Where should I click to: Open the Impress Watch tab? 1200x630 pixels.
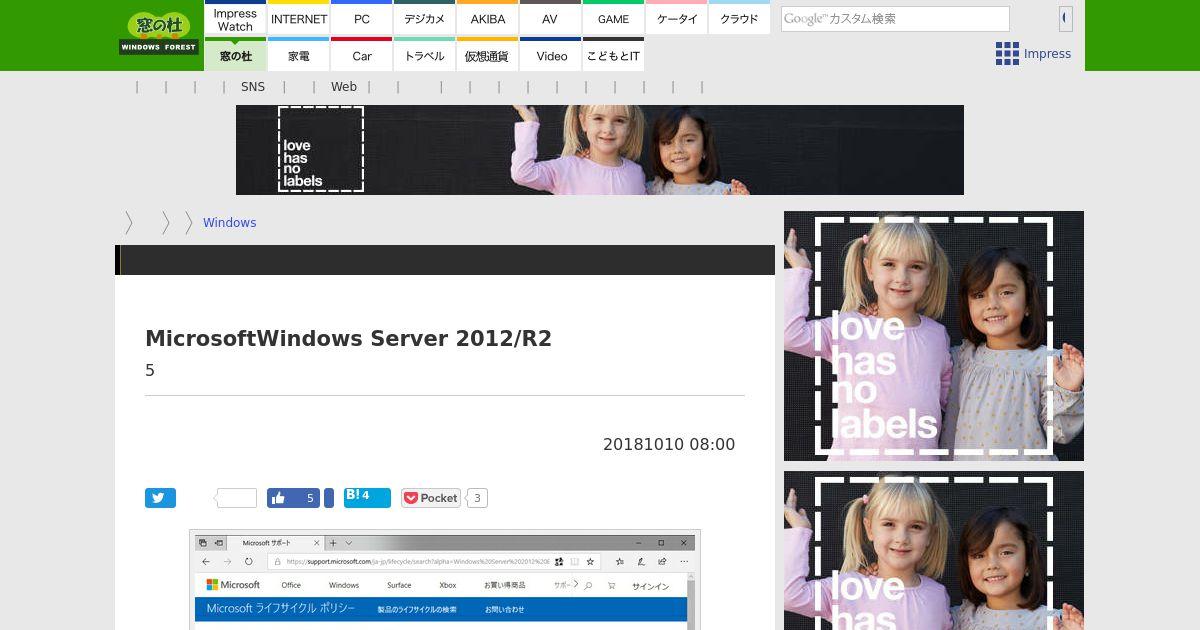235,19
